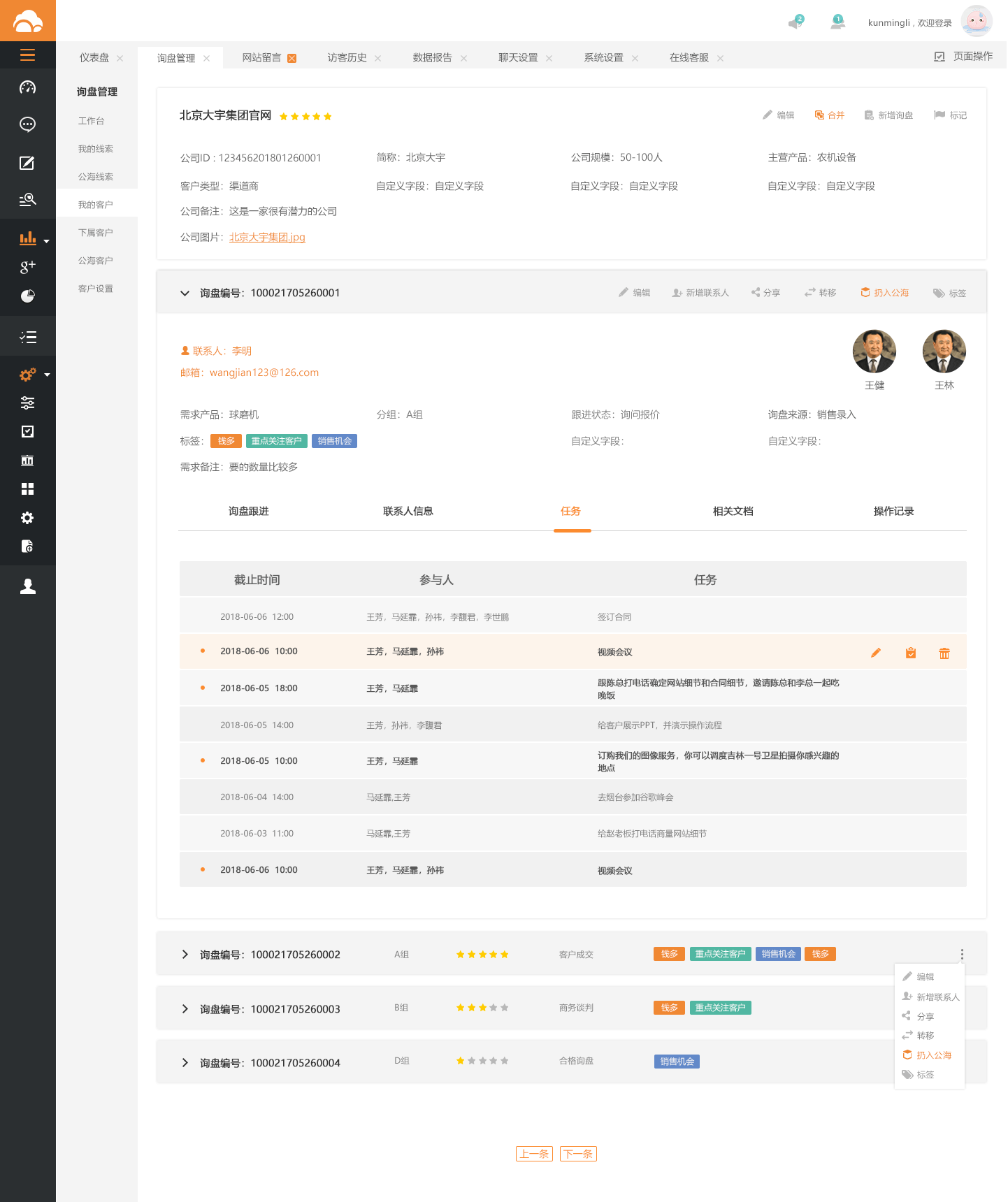Open the chat bubble icon in sidebar
The height and width of the screenshot is (1202, 1008).
pyautogui.click(x=27, y=124)
